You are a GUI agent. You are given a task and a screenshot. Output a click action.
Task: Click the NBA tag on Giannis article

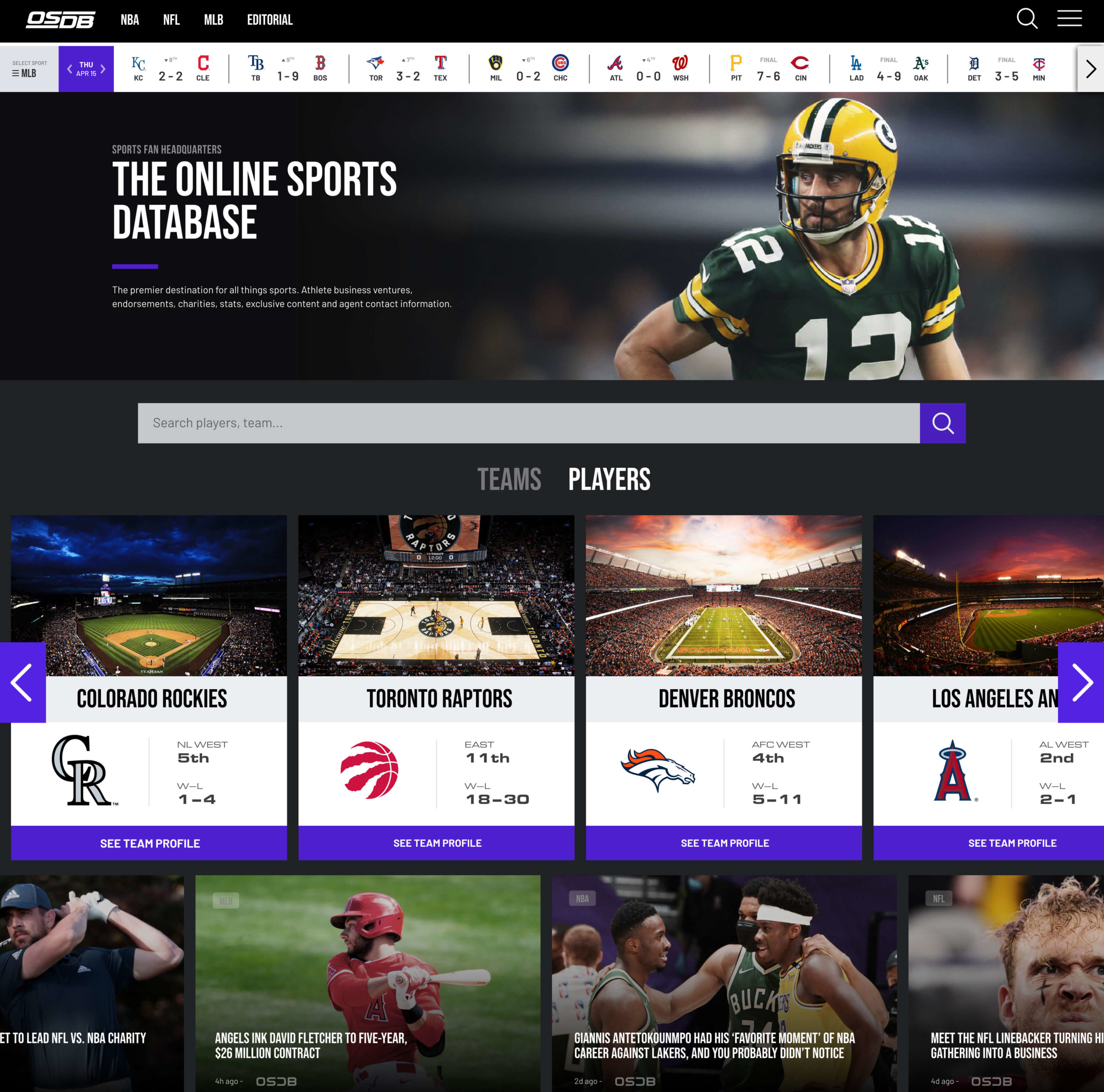click(x=582, y=898)
